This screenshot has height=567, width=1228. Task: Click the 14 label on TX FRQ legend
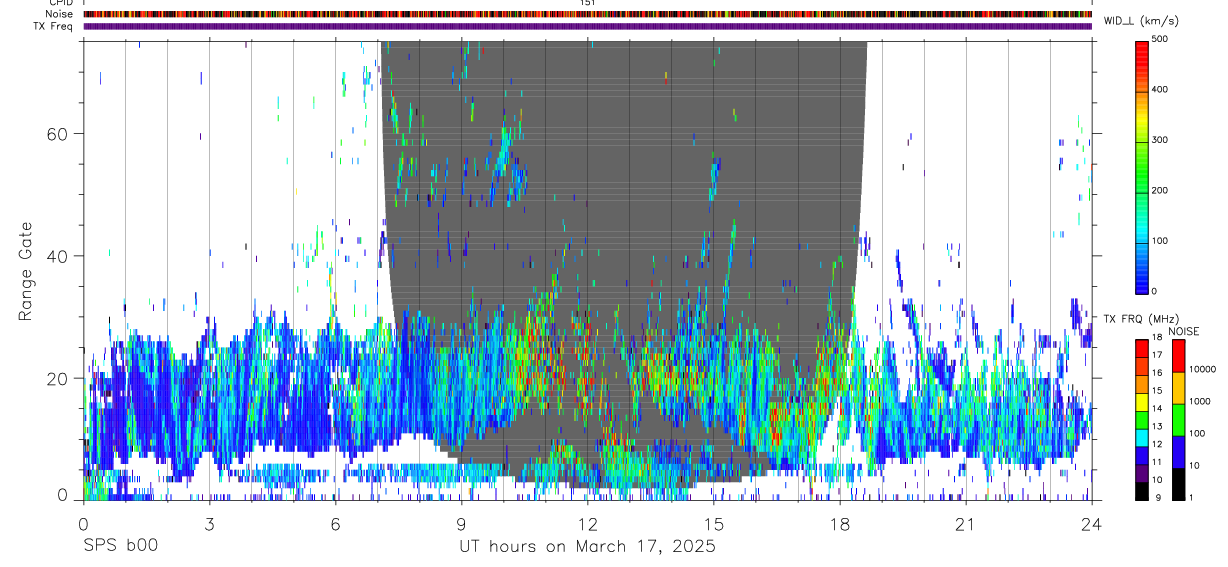1157,409
